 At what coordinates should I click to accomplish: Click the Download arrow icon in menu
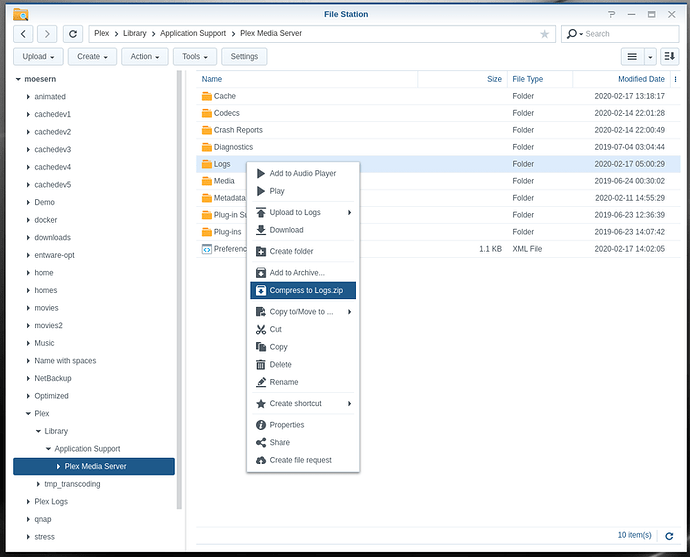[x=261, y=230]
